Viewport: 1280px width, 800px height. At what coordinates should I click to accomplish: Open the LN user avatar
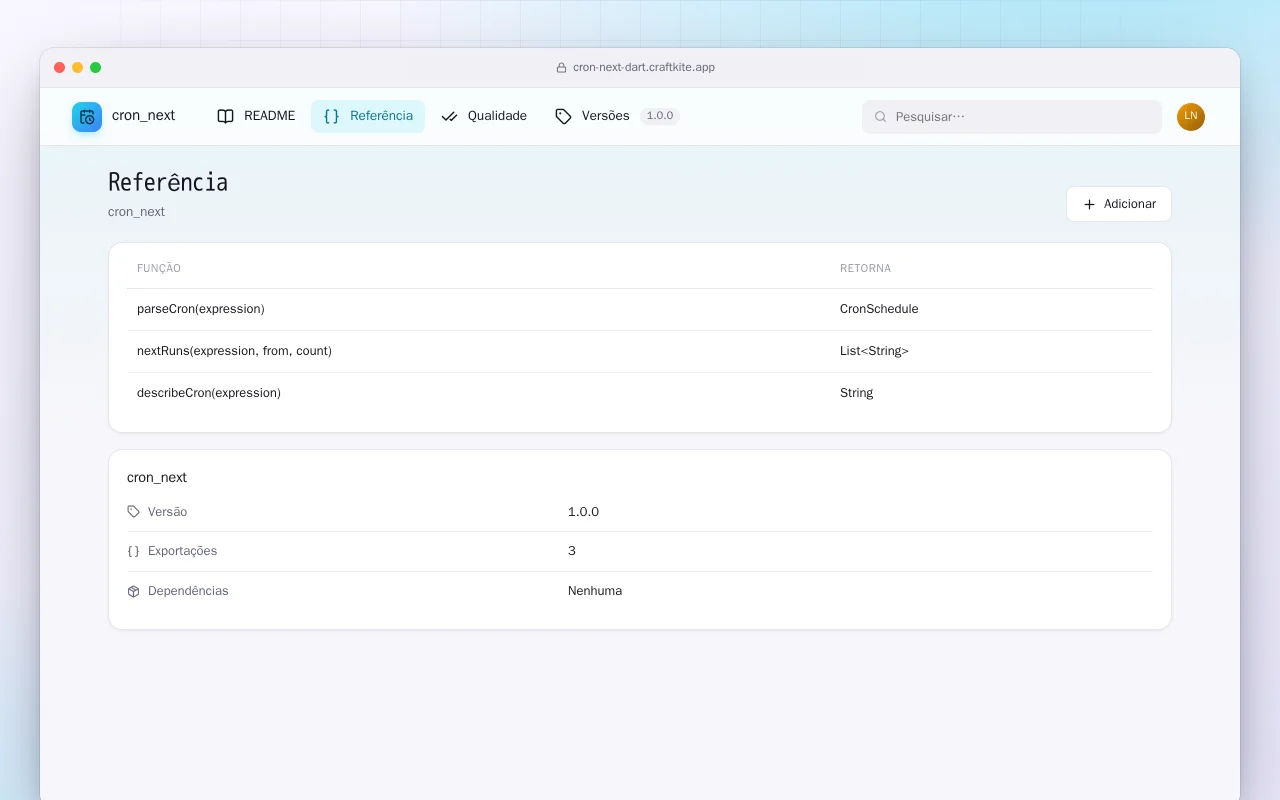[1191, 117]
